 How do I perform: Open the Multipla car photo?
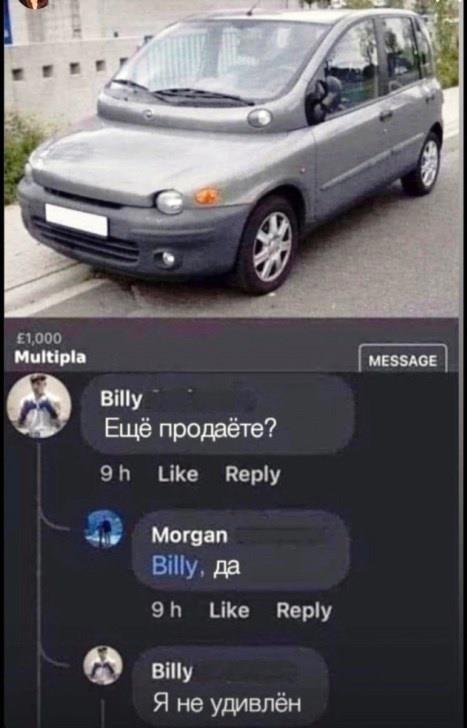pyautogui.click(x=231, y=158)
